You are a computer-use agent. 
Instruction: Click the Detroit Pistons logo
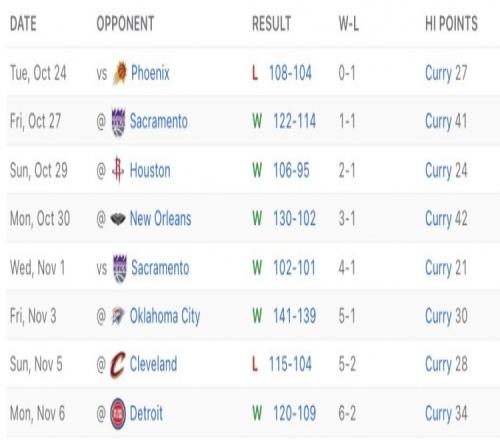click(x=118, y=413)
